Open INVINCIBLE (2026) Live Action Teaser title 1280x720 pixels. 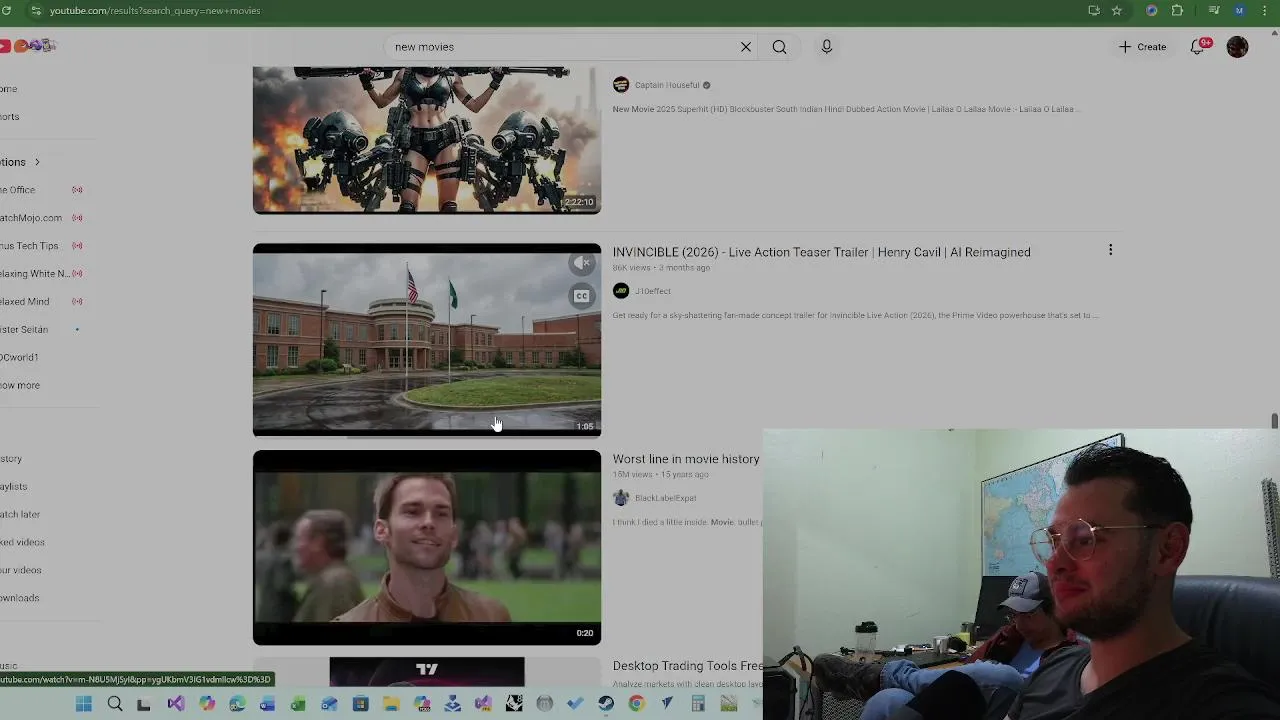click(x=822, y=252)
